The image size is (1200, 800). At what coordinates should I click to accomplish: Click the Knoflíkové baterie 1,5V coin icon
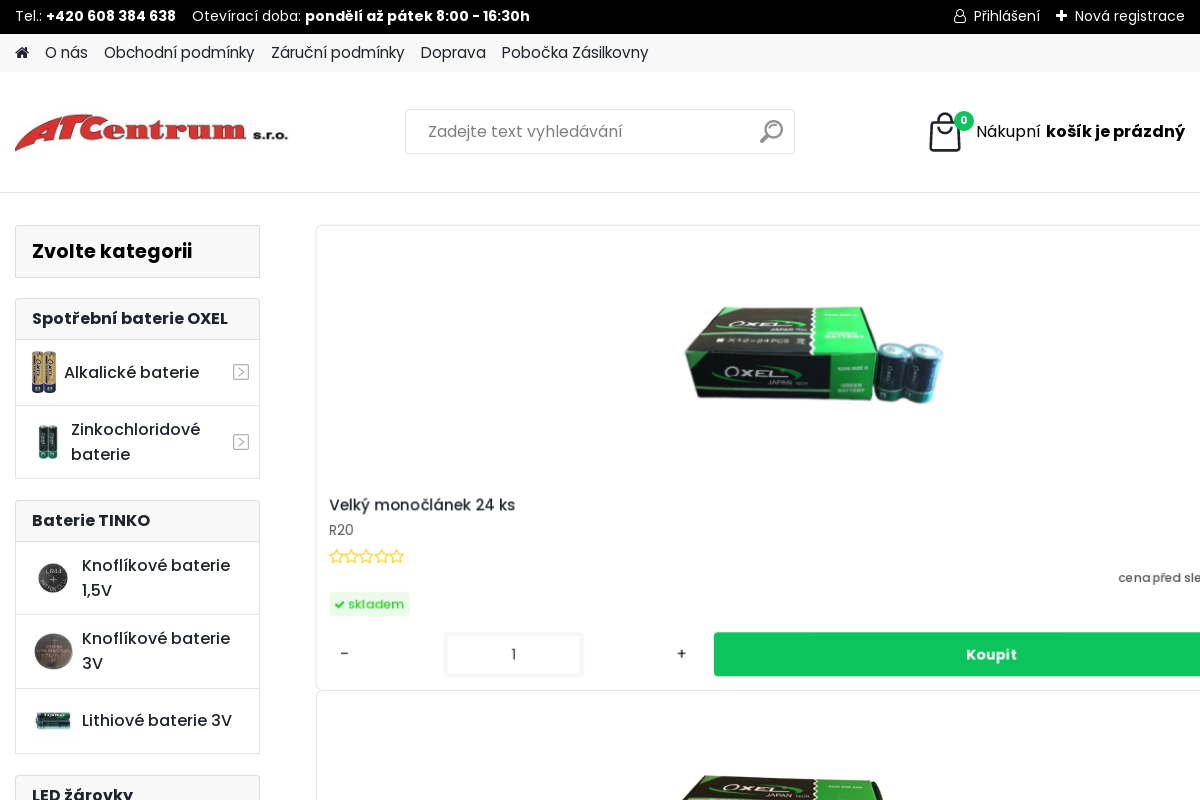tap(53, 578)
